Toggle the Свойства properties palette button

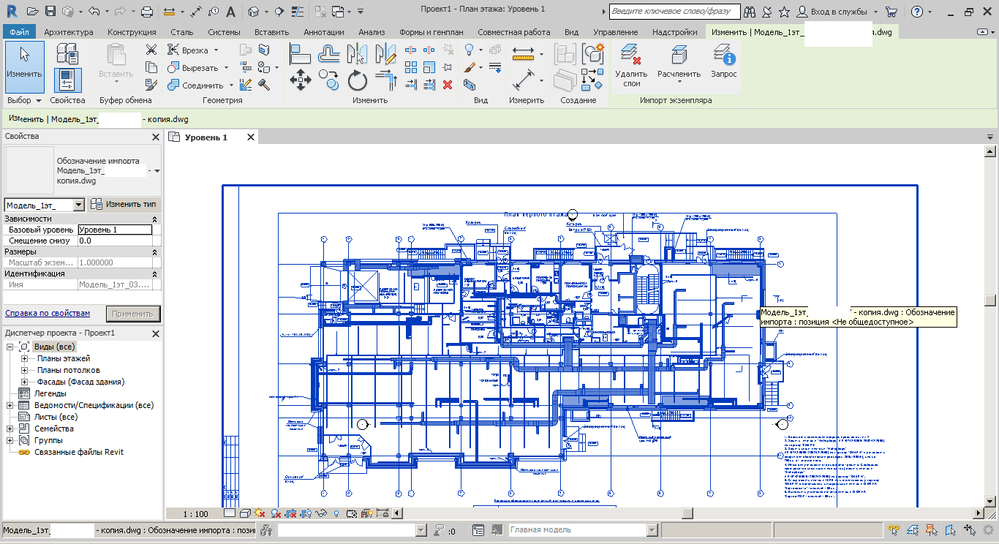67,81
